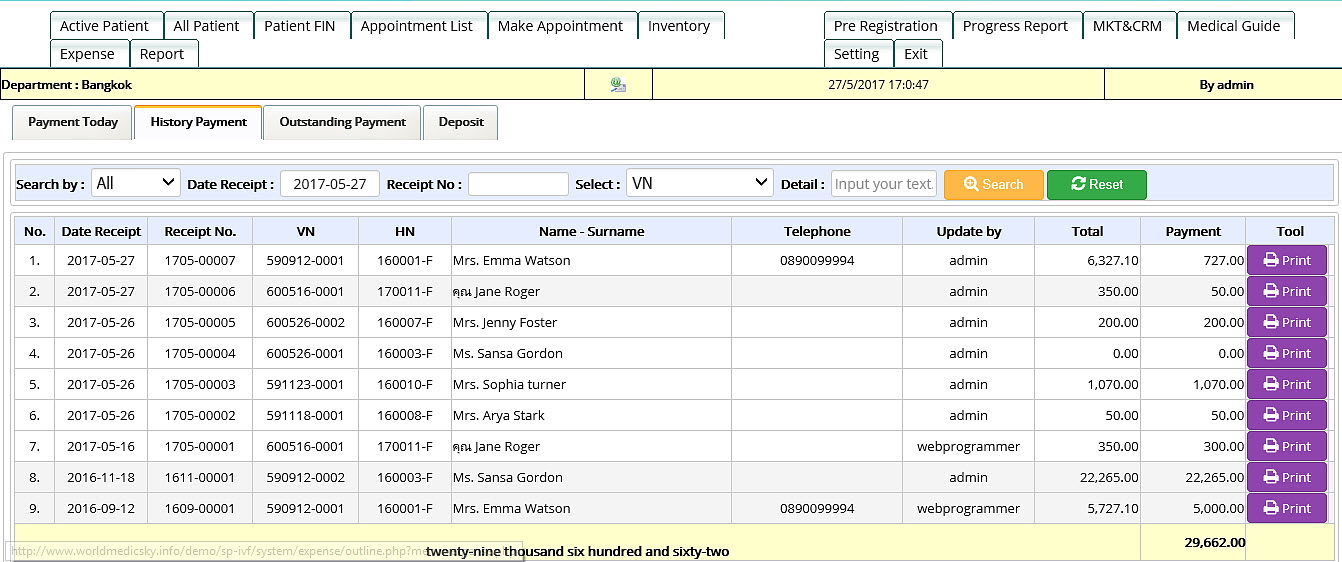Print receipt 1705-00003 for Sophia turner
The image size is (1342, 562).
(x=1286, y=384)
